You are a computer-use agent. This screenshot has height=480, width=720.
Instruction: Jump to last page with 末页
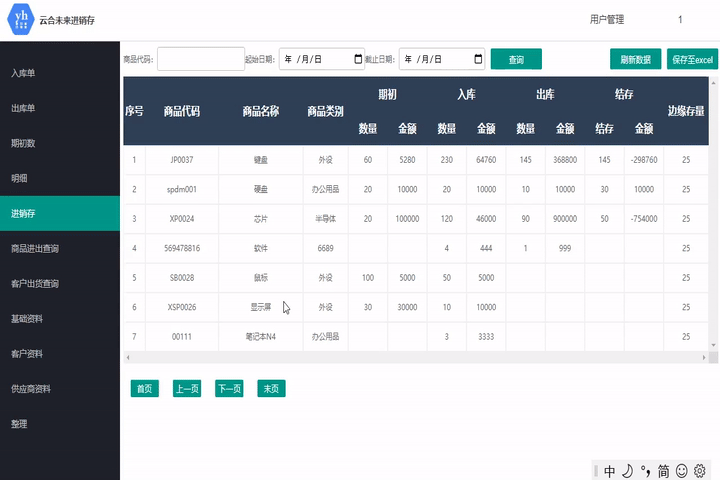tap(271, 389)
